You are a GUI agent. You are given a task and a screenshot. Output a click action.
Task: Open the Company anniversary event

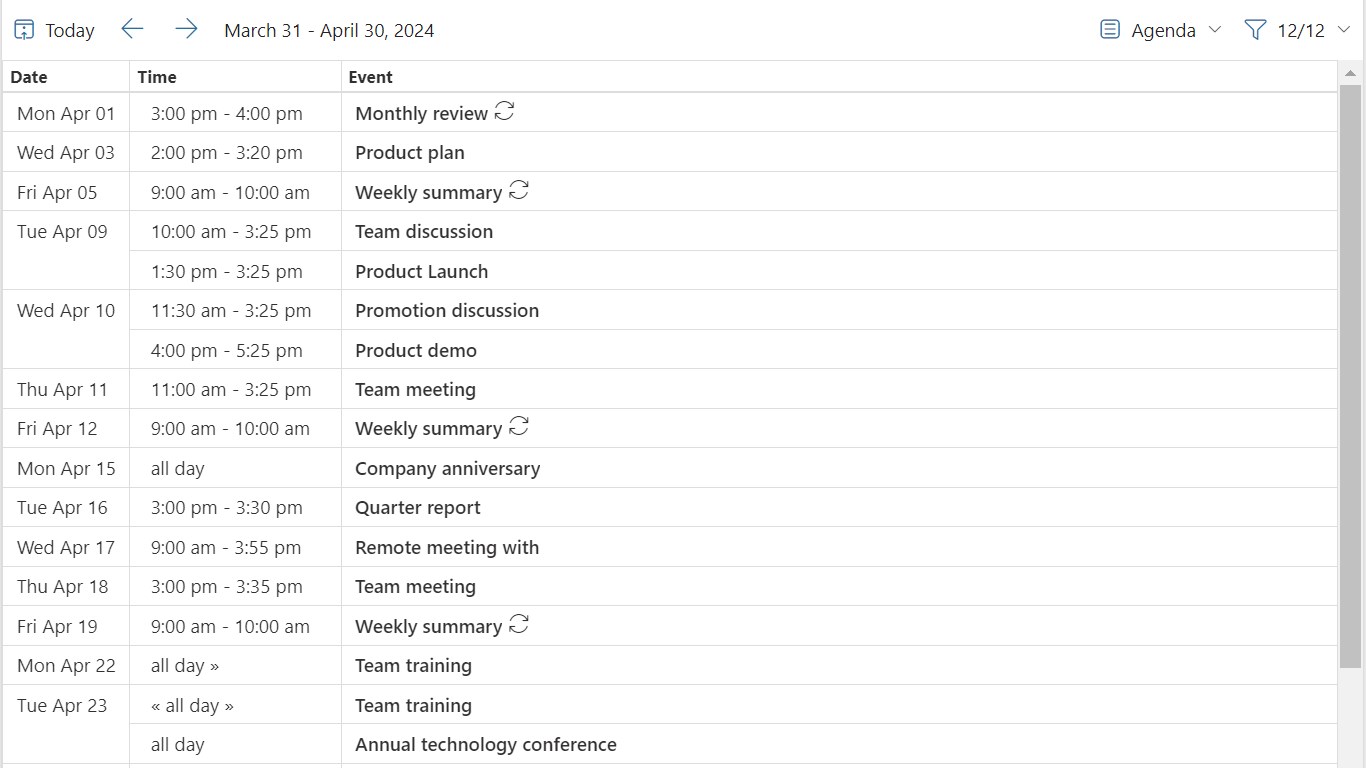coord(447,468)
